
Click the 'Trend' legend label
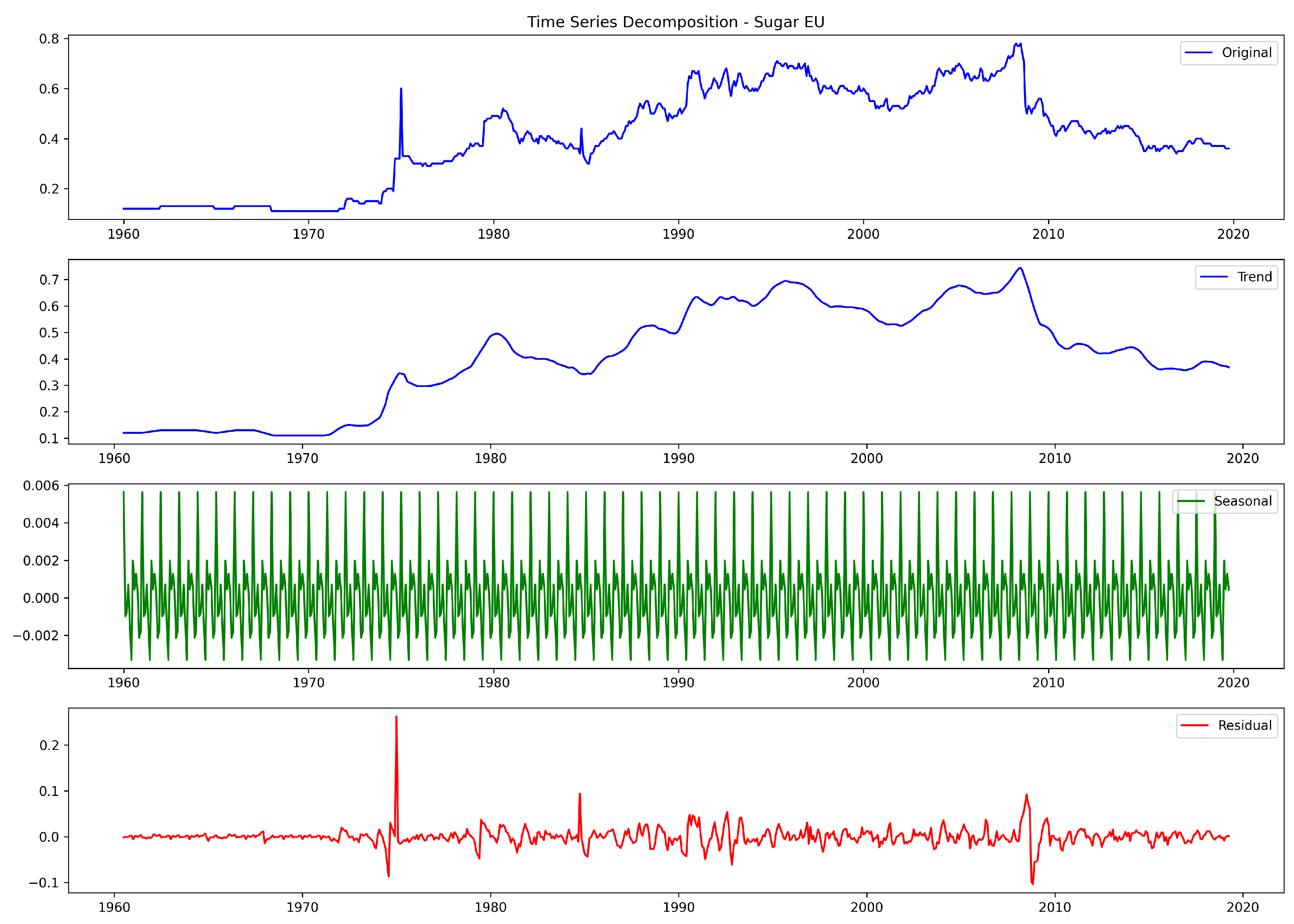click(1254, 277)
